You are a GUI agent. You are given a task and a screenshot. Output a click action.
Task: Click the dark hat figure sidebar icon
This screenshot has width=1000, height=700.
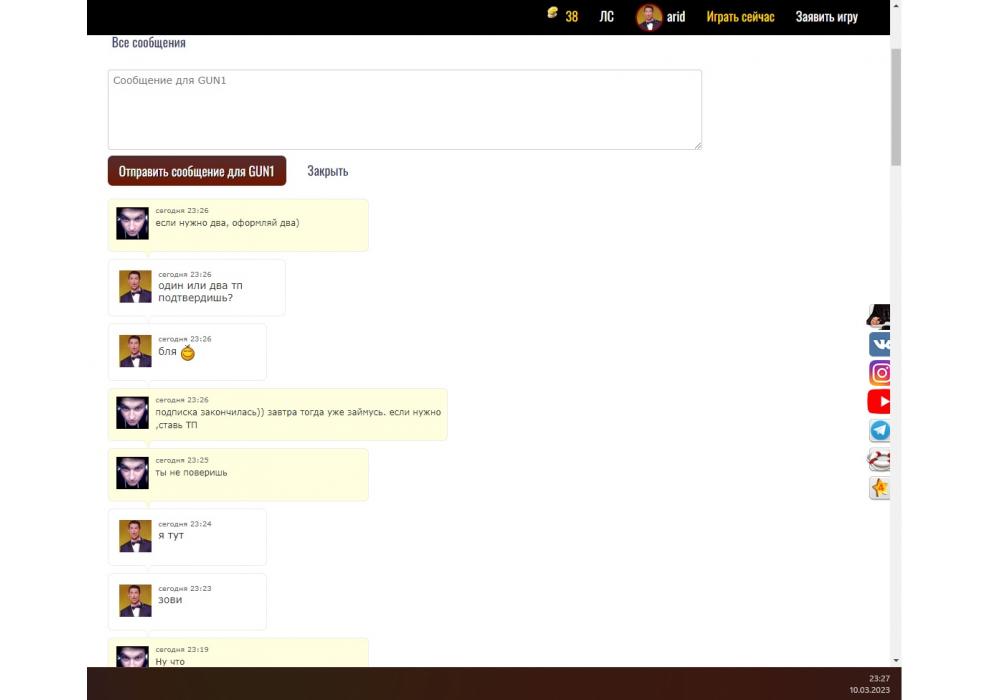[x=878, y=316]
